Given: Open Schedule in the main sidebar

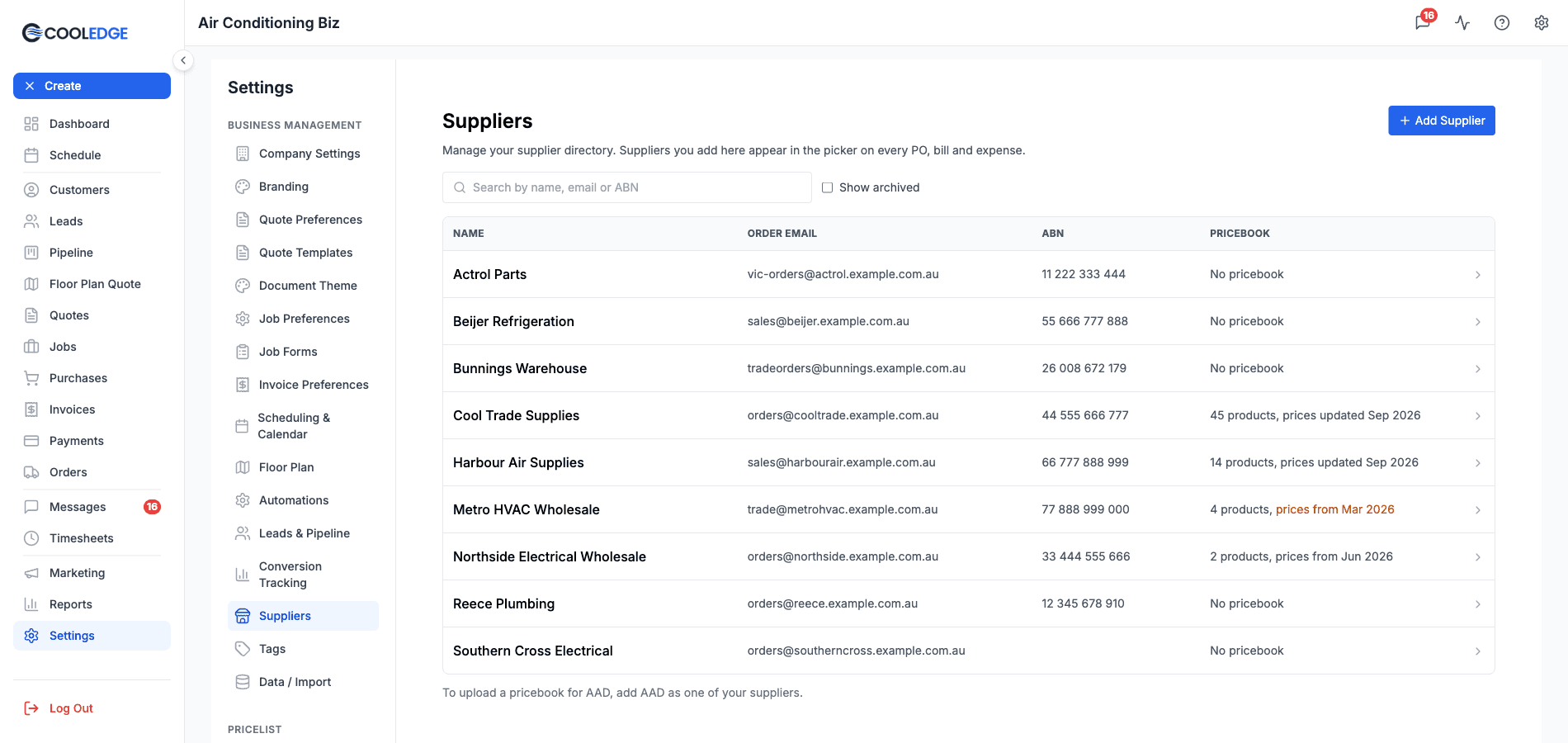Looking at the screenshot, I should tap(92, 155).
